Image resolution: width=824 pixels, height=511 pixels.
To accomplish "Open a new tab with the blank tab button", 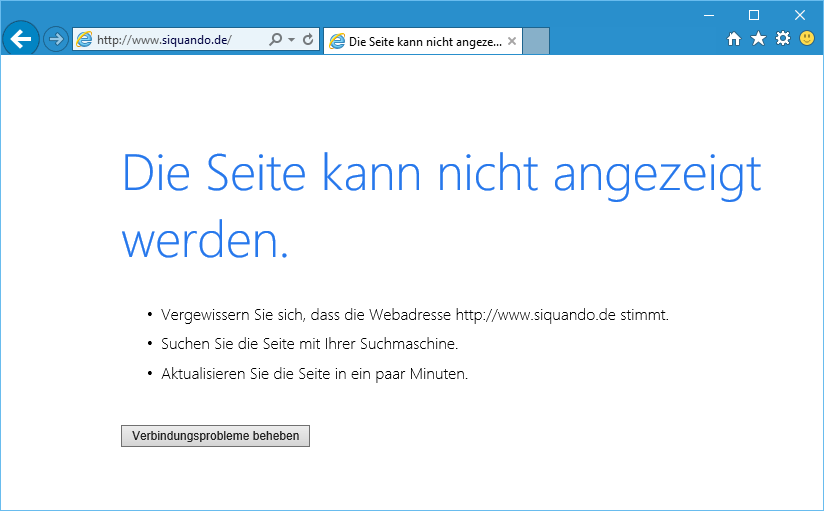I will (536, 41).
